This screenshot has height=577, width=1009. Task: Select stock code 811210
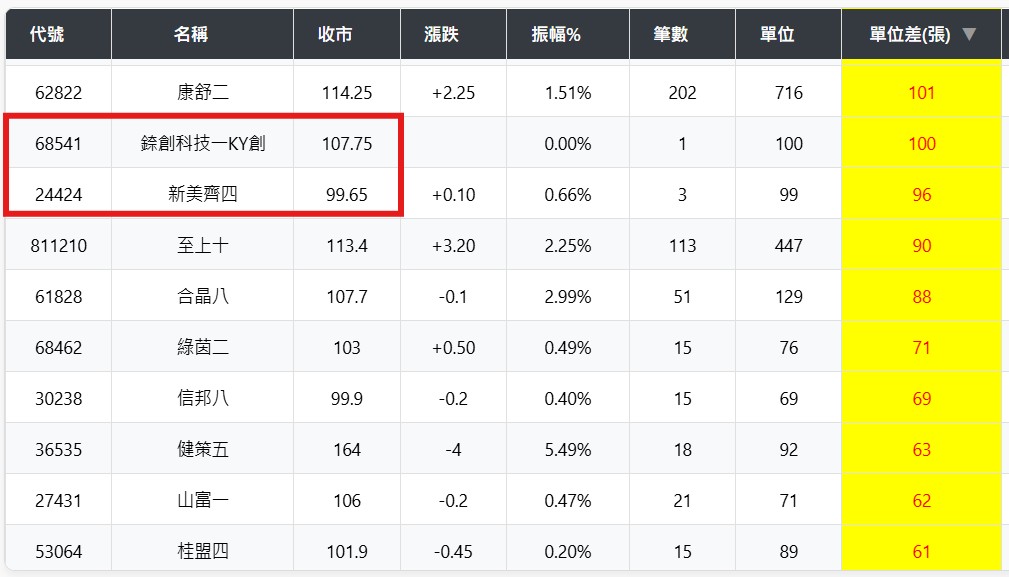tap(58, 246)
